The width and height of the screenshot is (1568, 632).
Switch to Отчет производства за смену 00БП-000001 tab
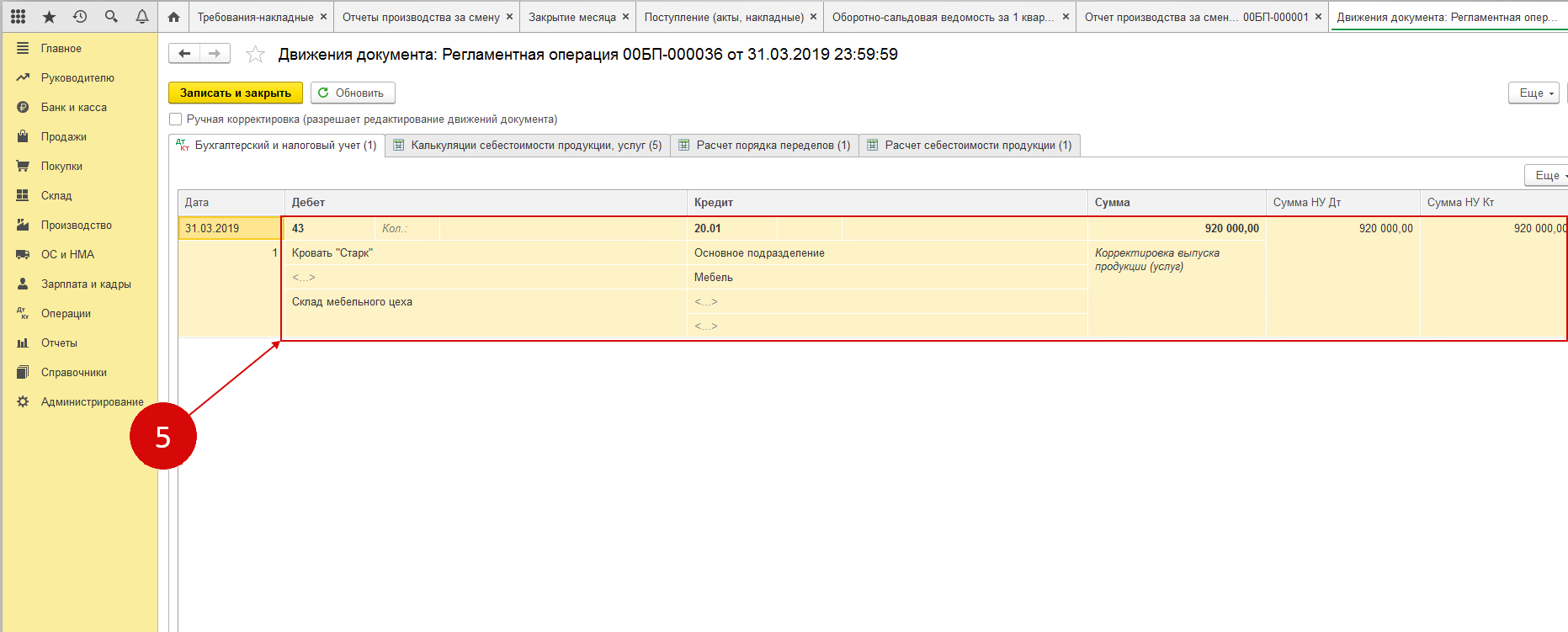(x=1196, y=17)
